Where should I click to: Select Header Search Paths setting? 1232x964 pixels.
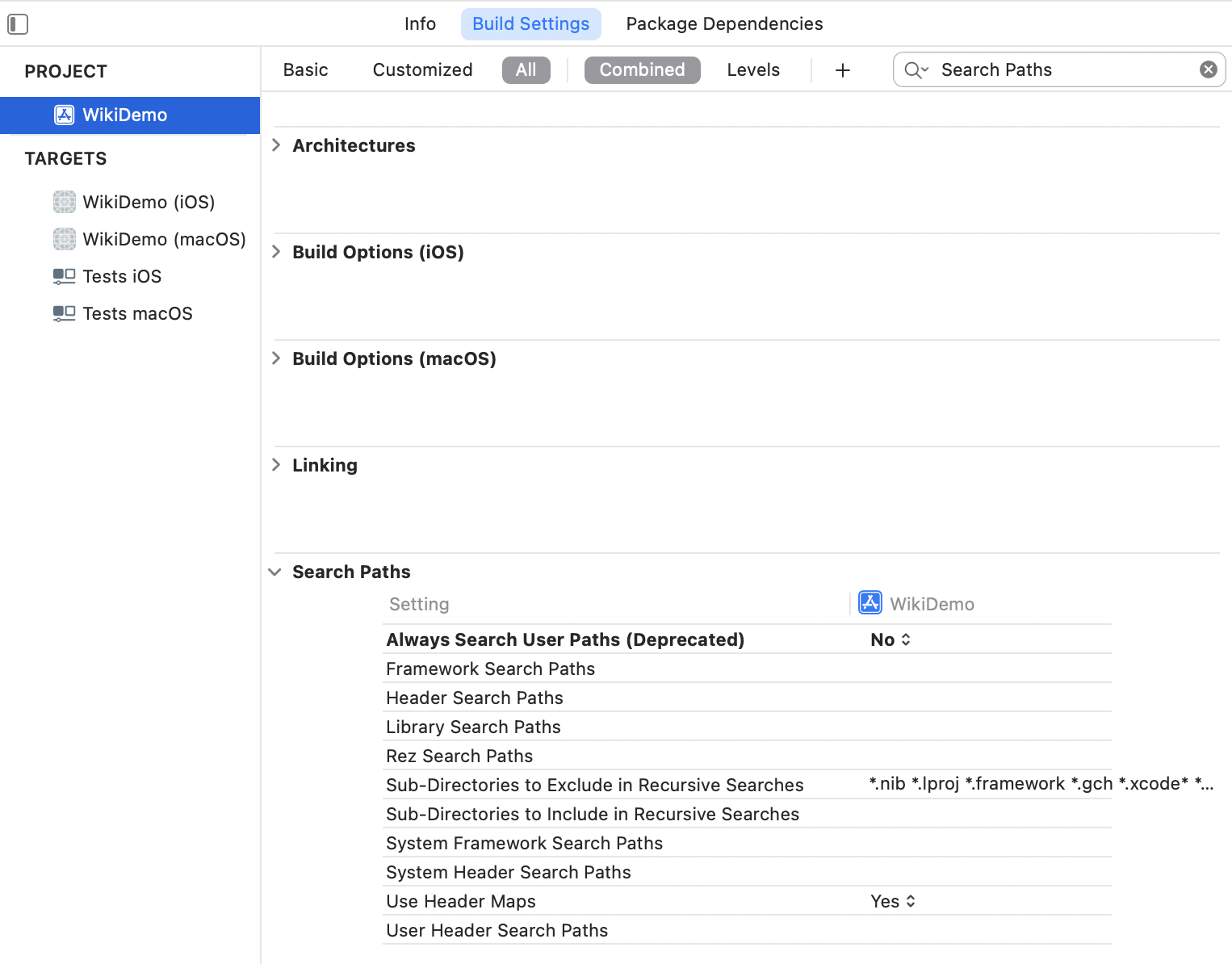coord(475,698)
